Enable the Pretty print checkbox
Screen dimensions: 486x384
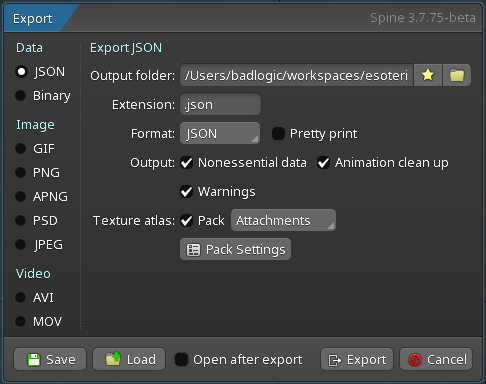(278, 134)
